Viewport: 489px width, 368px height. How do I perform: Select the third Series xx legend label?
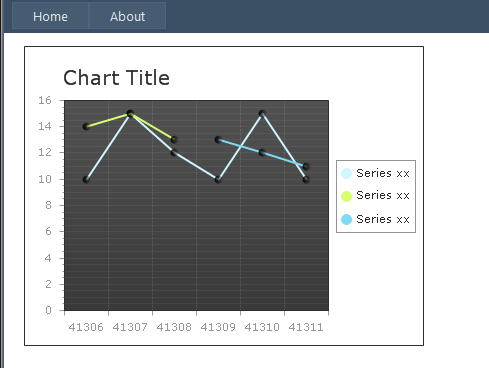[383, 219]
